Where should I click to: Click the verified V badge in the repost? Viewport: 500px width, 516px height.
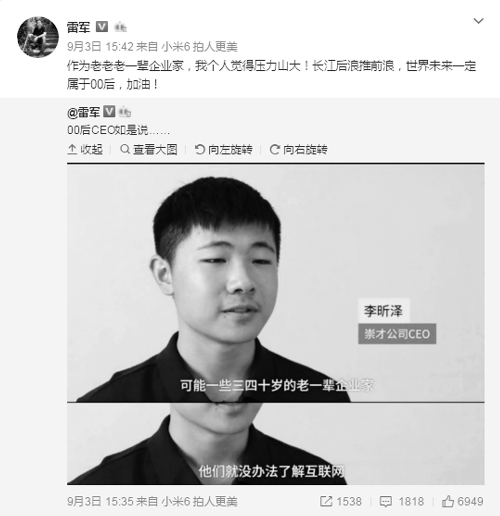point(109,111)
